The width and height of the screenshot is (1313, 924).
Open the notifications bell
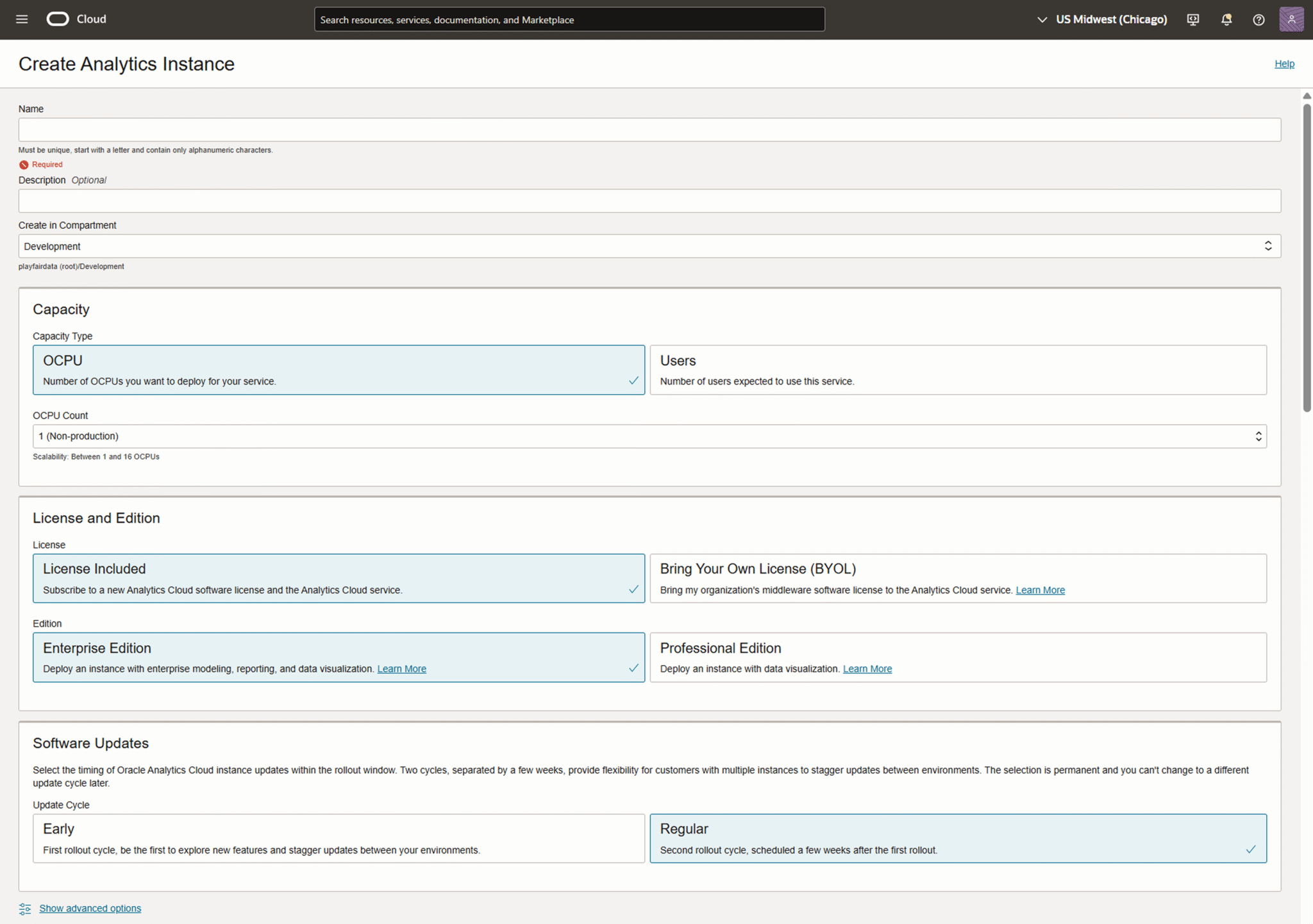[1226, 19]
